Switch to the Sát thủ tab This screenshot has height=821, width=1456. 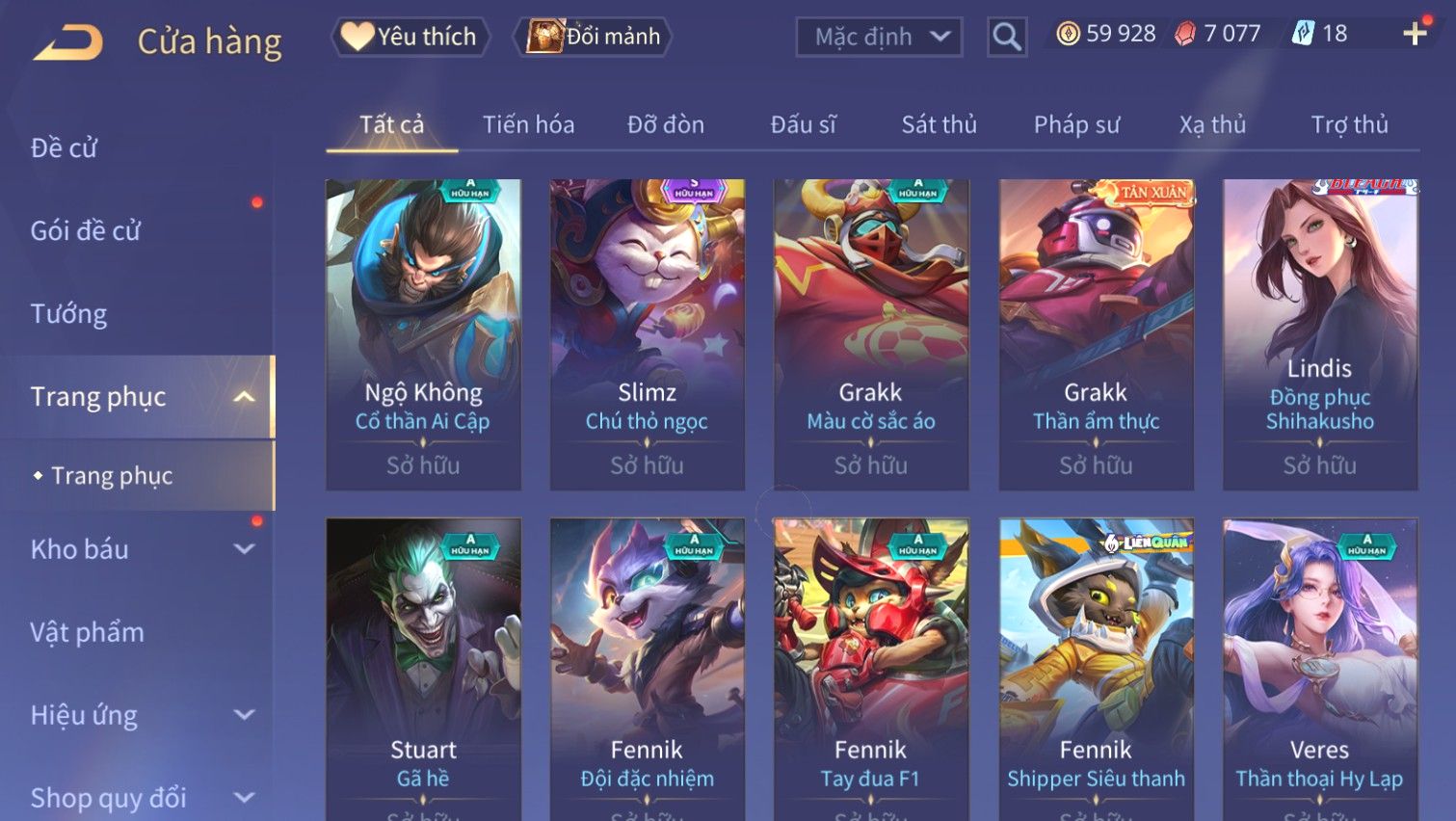click(940, 124)
